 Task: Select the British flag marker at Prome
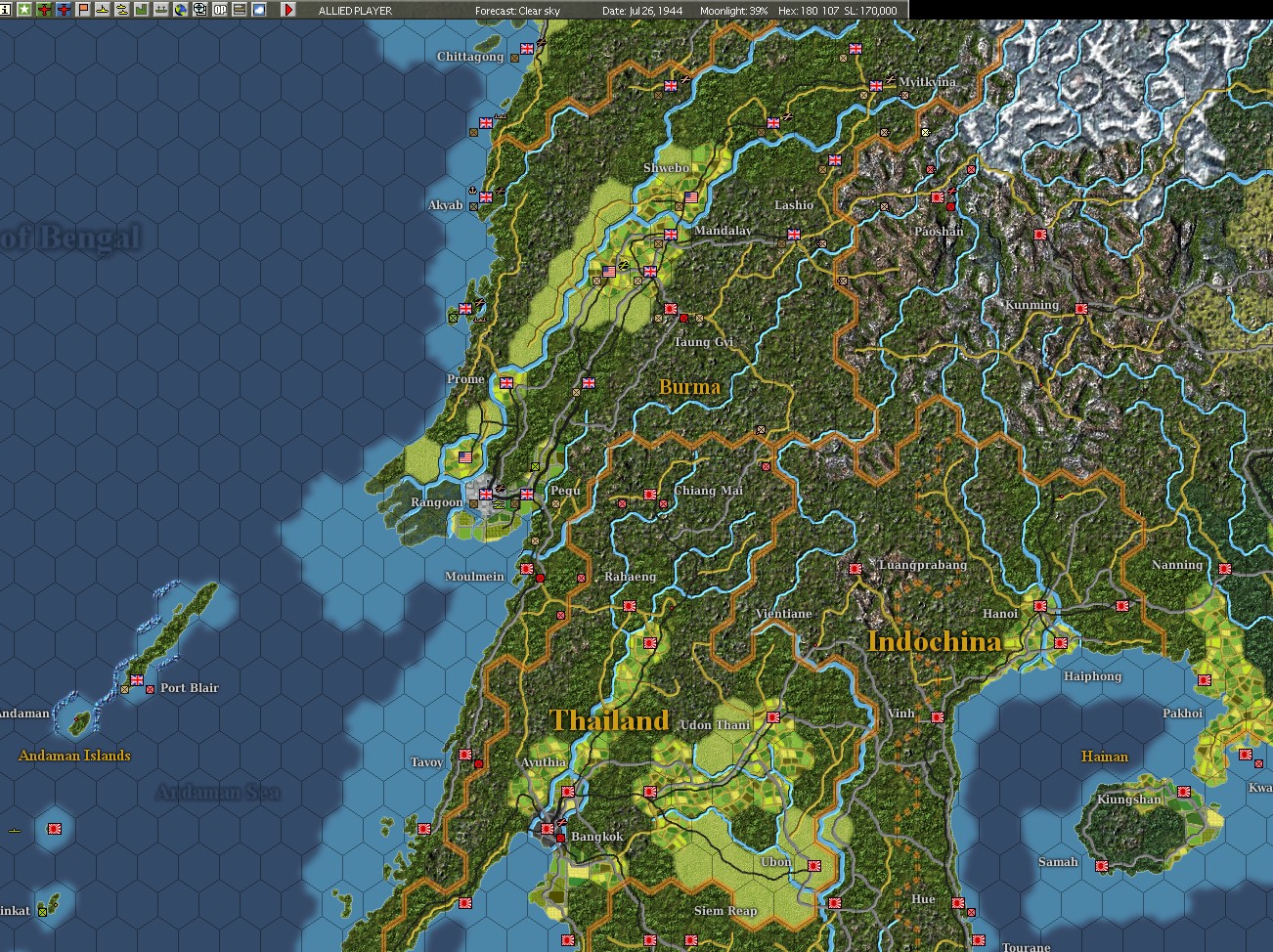506,383
